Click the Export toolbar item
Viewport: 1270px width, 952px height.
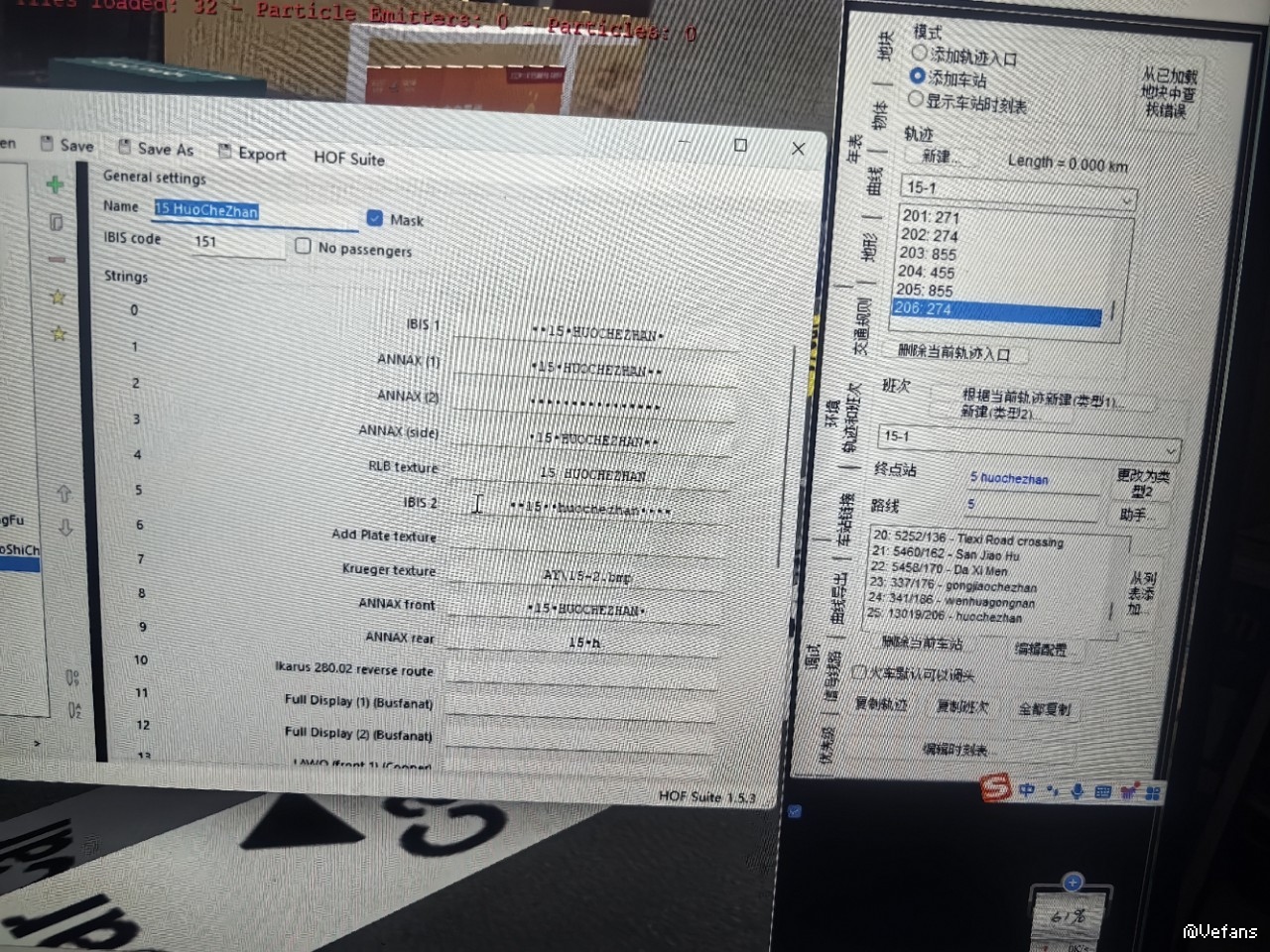252,154
